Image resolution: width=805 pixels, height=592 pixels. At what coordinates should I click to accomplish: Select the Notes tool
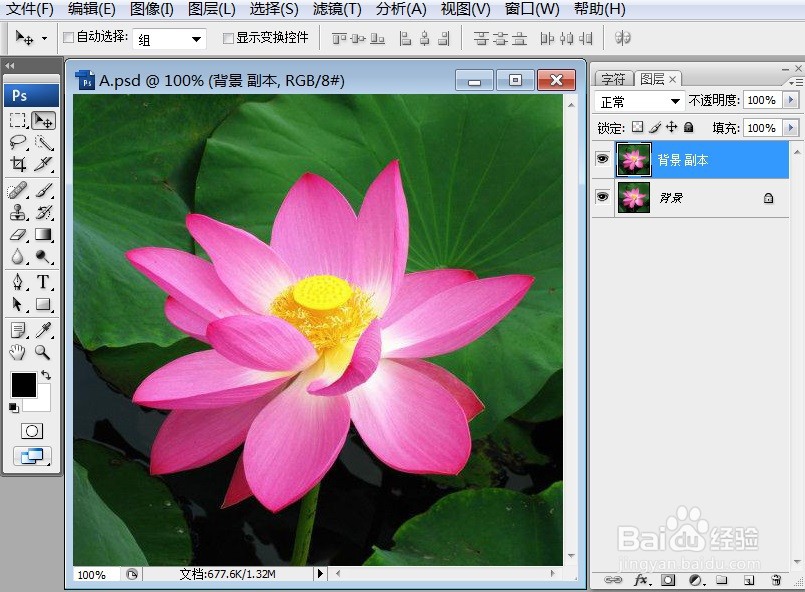point(18,330)
